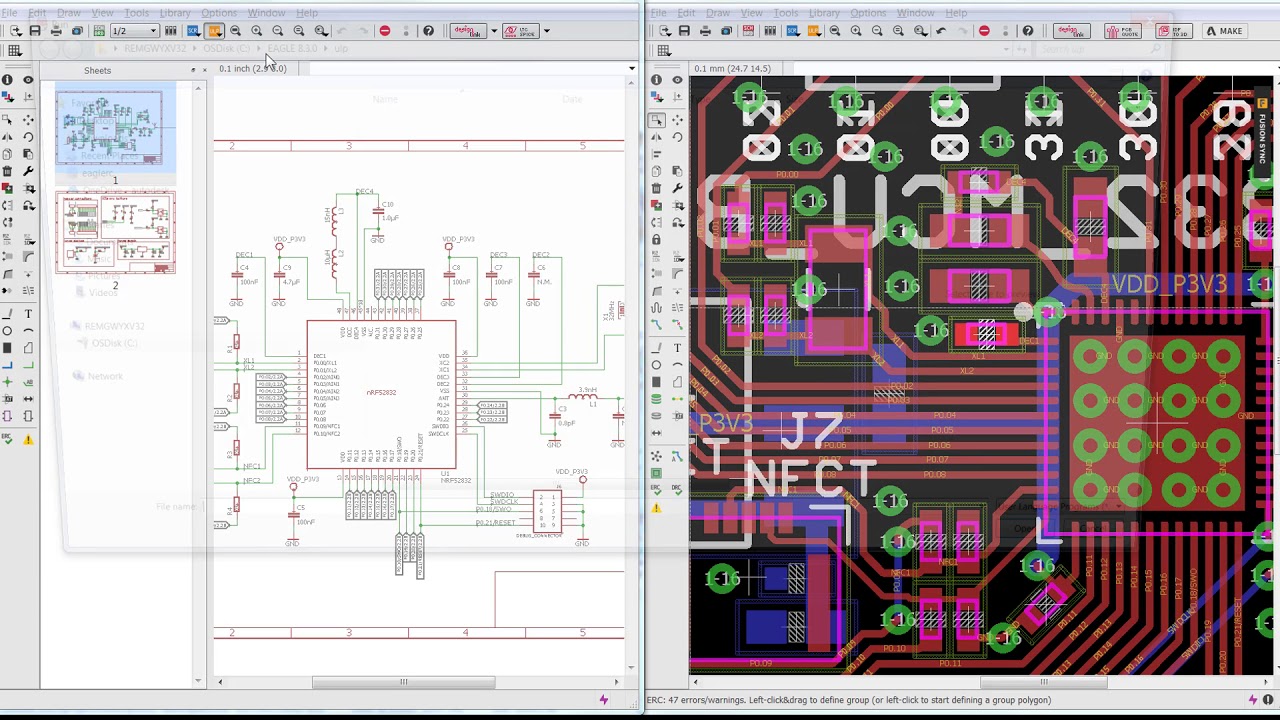
Task: Click the Undo arrow in board editor toolbar
Action: 941,31
